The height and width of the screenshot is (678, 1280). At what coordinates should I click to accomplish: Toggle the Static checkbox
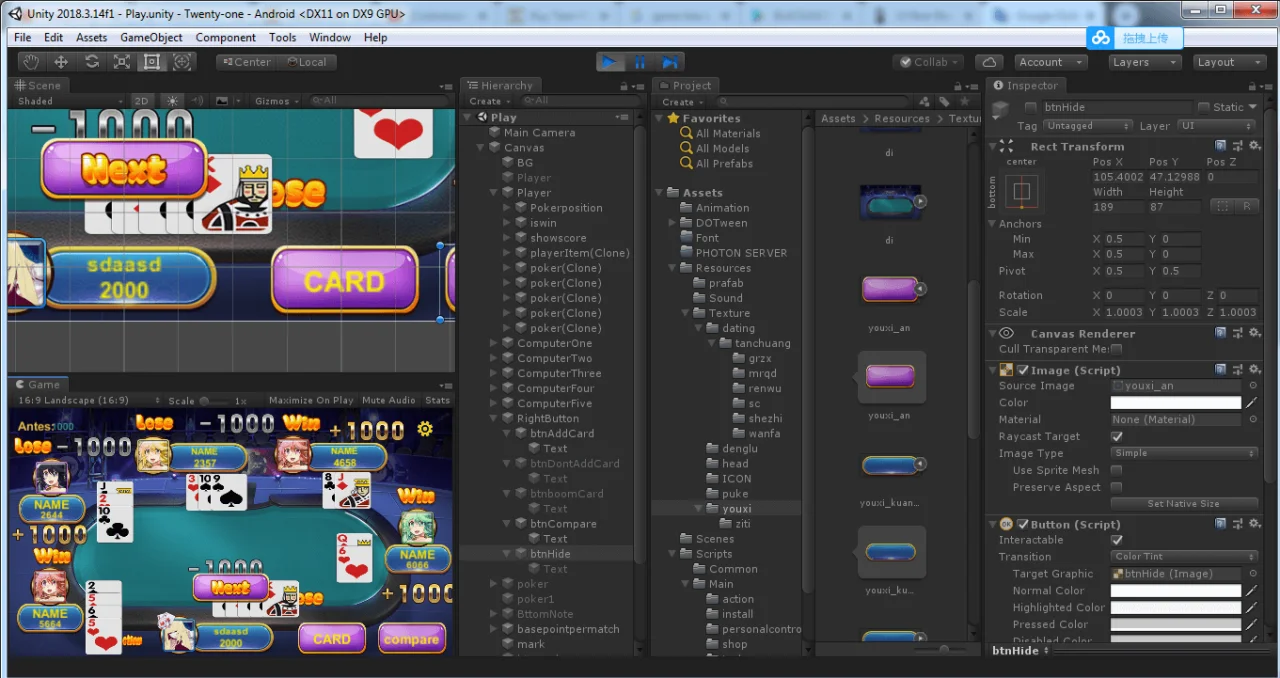pos(1203,107)
